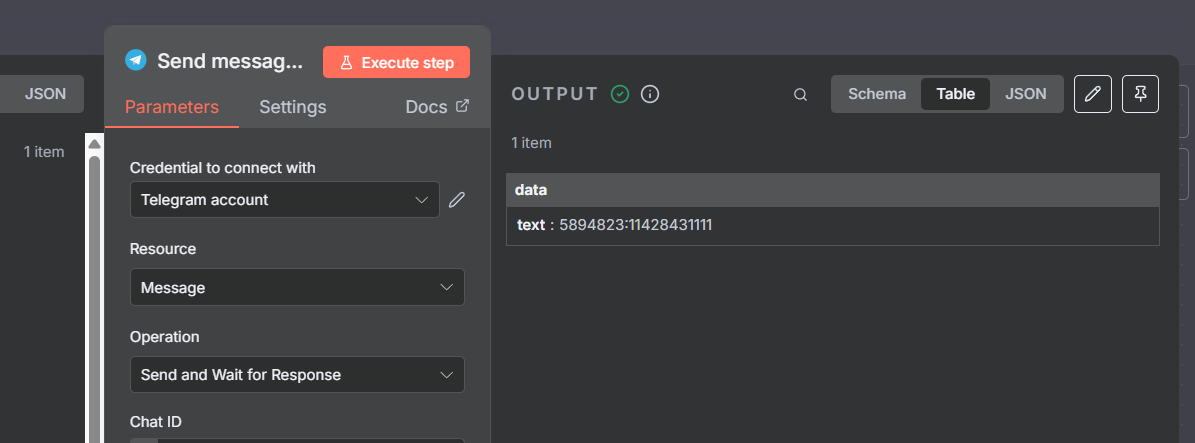This screenshot has height=443, width=1195.
Task: Click the flask icon in Execute step
Action: (346, 63)
